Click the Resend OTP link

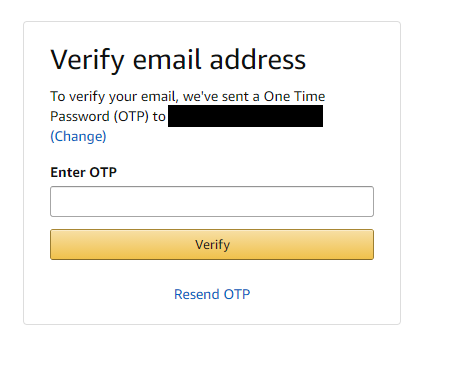tap(212, 294)
